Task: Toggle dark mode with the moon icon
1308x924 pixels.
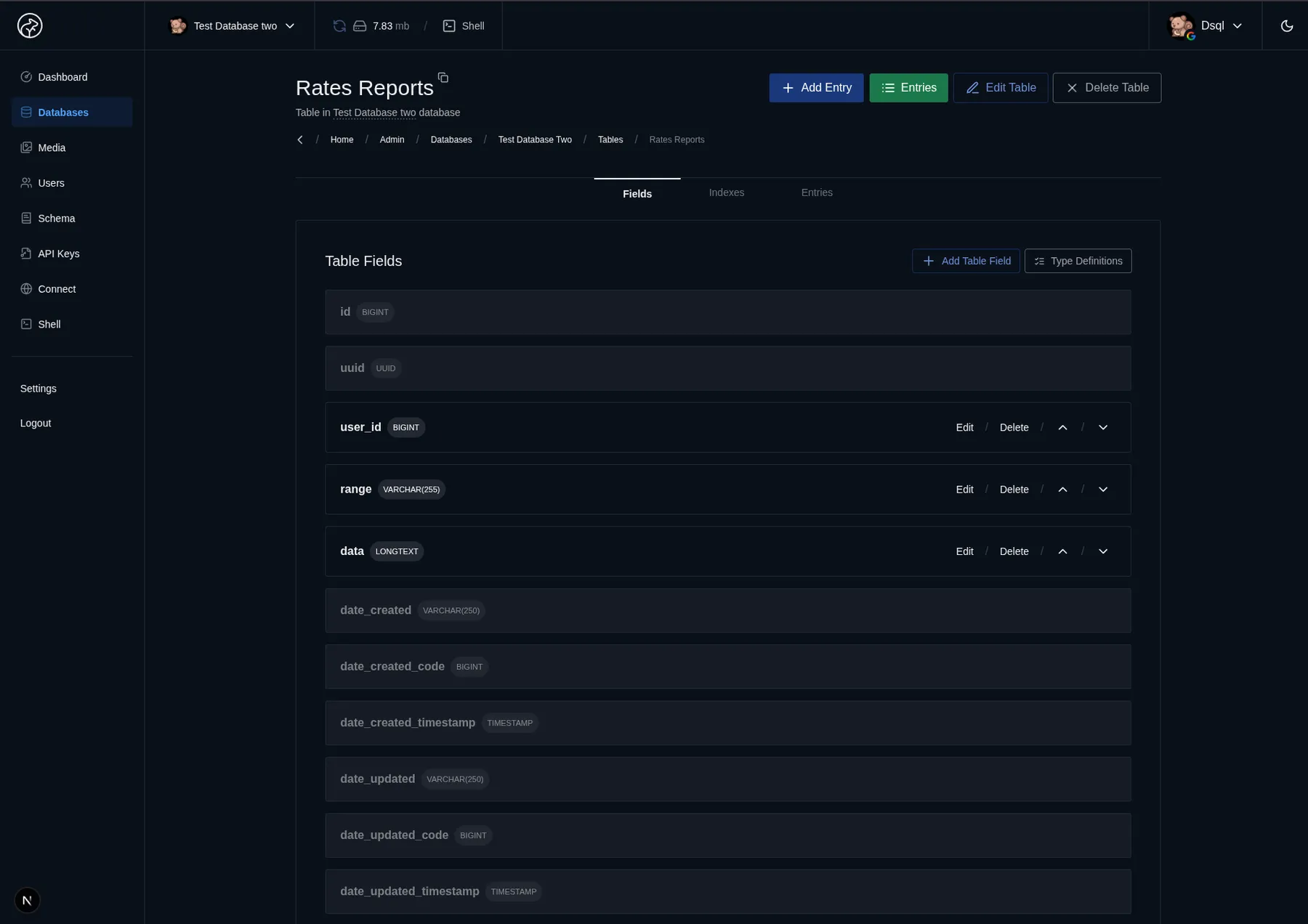Action: coord(1286,26)
